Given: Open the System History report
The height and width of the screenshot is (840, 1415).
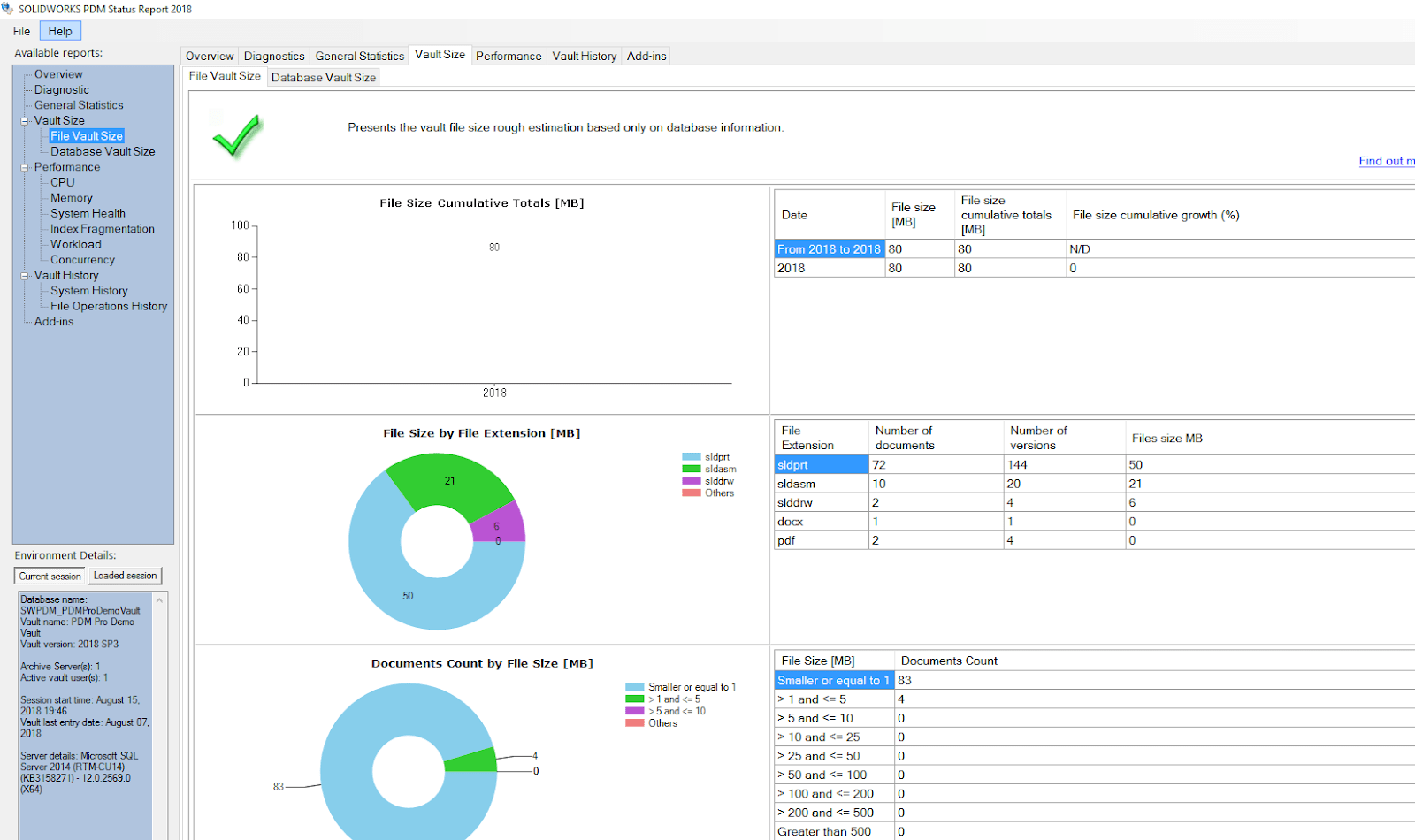Looking at the screenshot, I should [x=89, y=291].
